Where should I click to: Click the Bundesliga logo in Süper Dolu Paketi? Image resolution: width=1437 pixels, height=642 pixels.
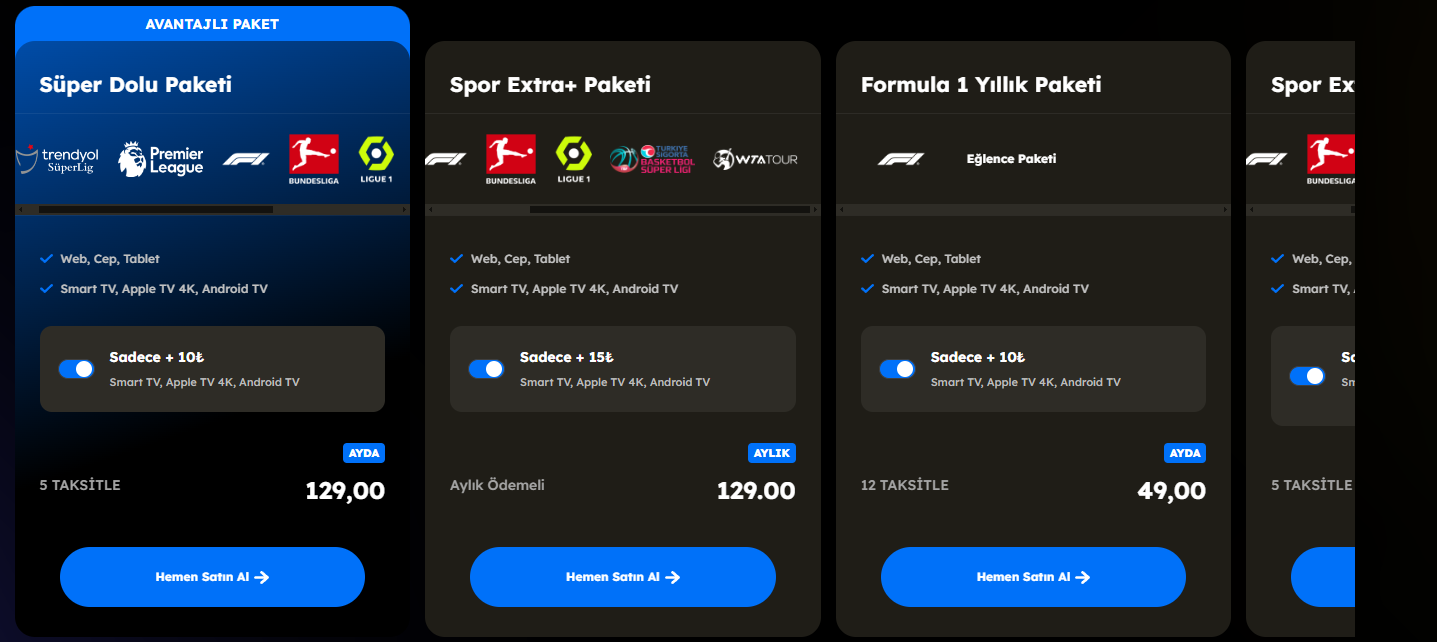point(314,159)
